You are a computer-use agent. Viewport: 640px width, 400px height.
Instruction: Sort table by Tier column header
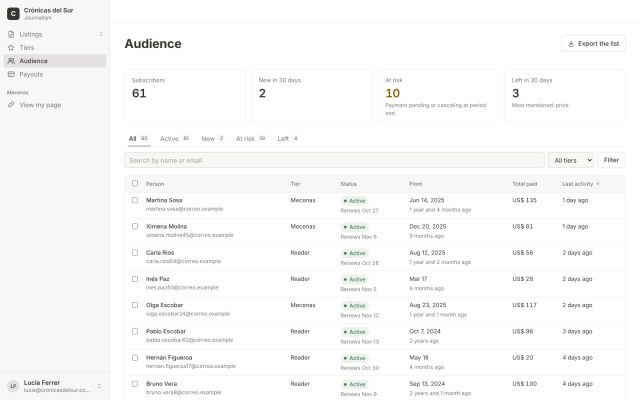point(296,184)
